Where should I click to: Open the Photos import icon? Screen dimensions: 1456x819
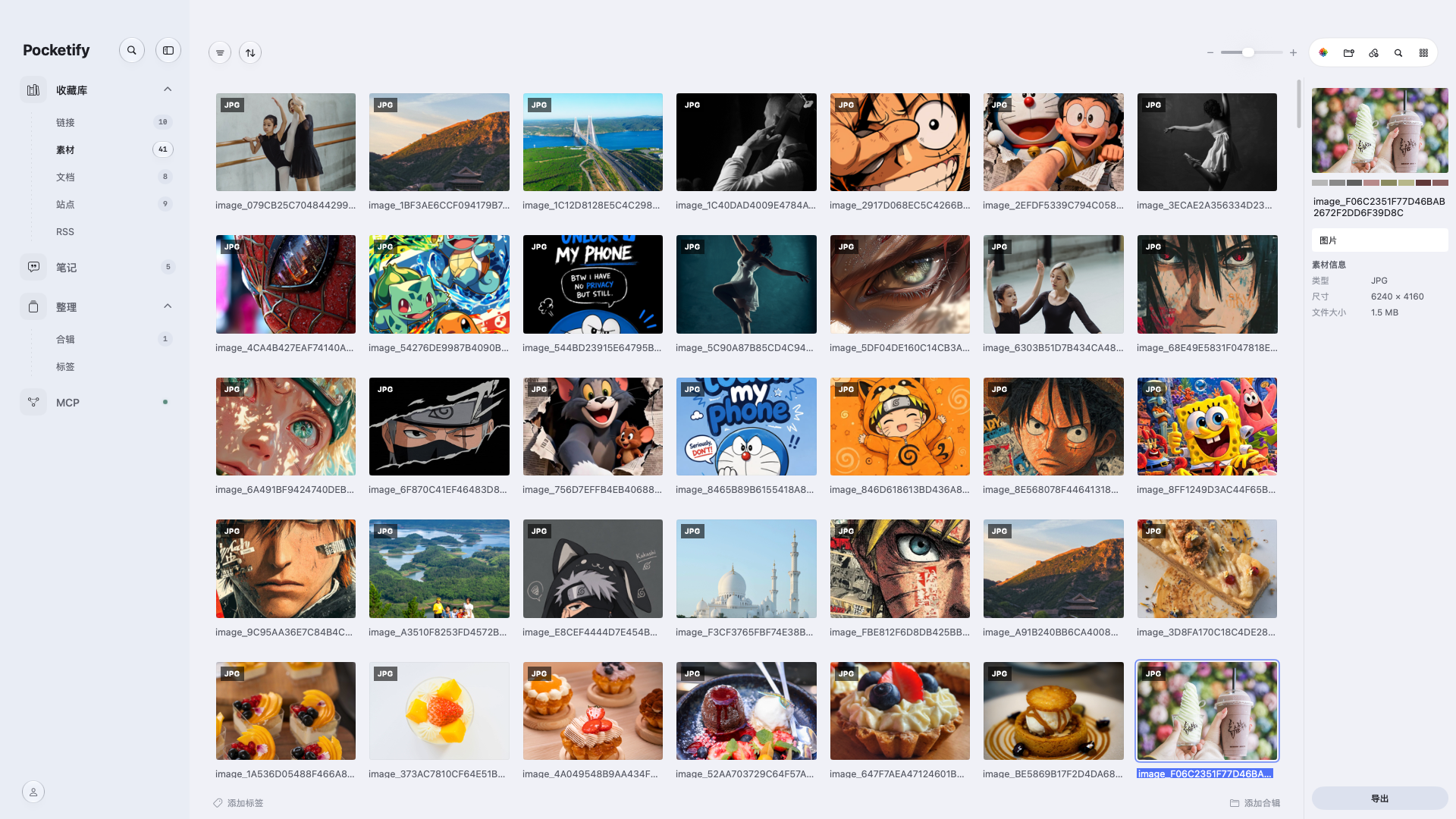pos(1323,52)
